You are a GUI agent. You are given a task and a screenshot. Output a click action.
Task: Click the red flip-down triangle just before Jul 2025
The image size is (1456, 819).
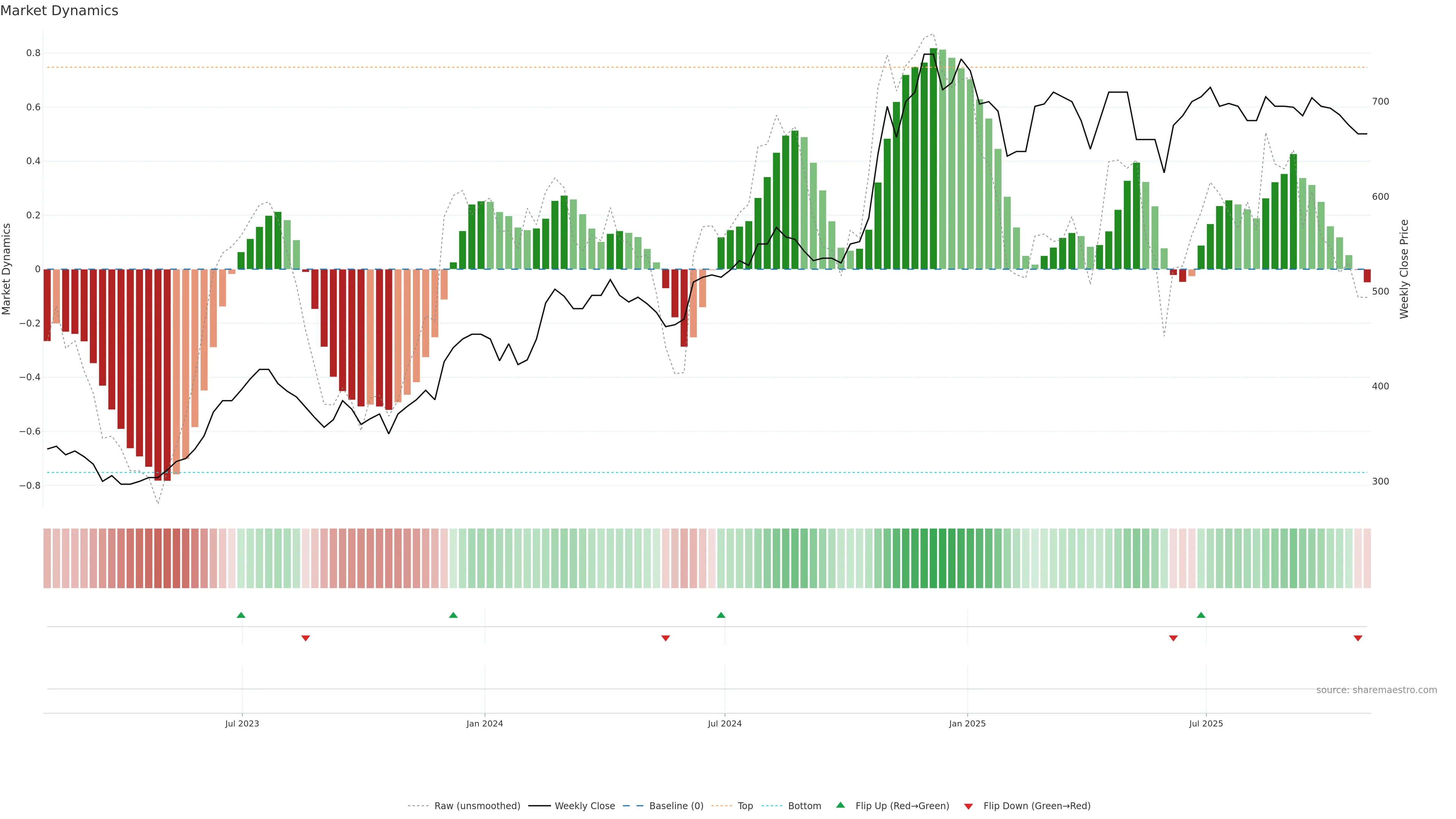(1174, 638)
